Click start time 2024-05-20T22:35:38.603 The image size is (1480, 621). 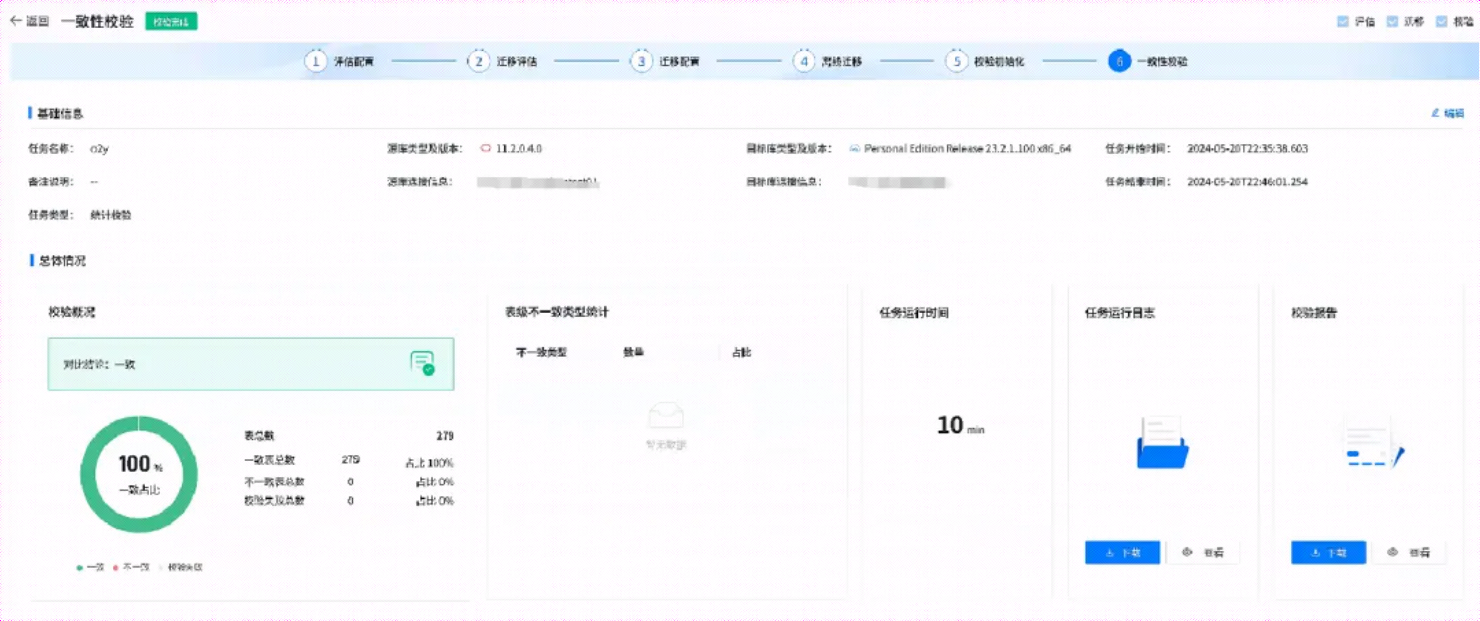1247,148
